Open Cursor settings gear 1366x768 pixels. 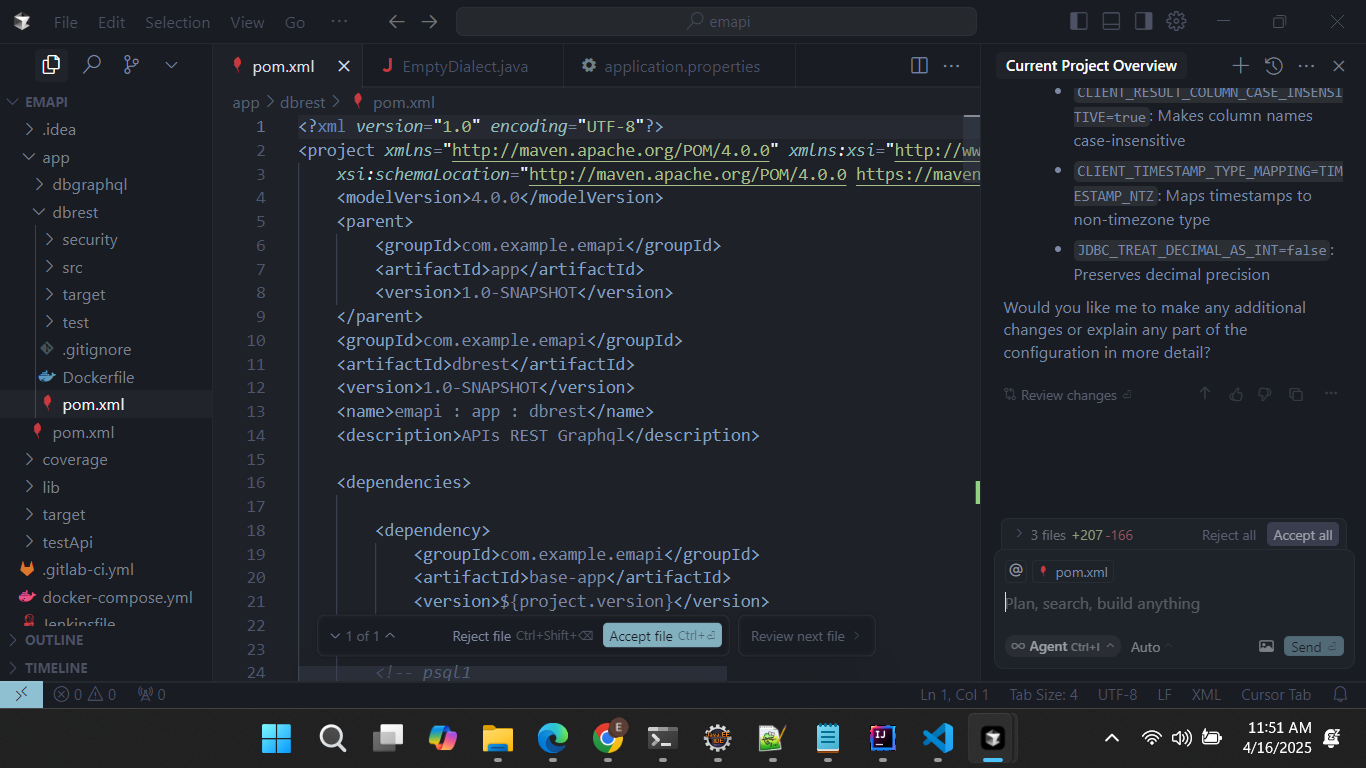click(x=1177, y=21)
